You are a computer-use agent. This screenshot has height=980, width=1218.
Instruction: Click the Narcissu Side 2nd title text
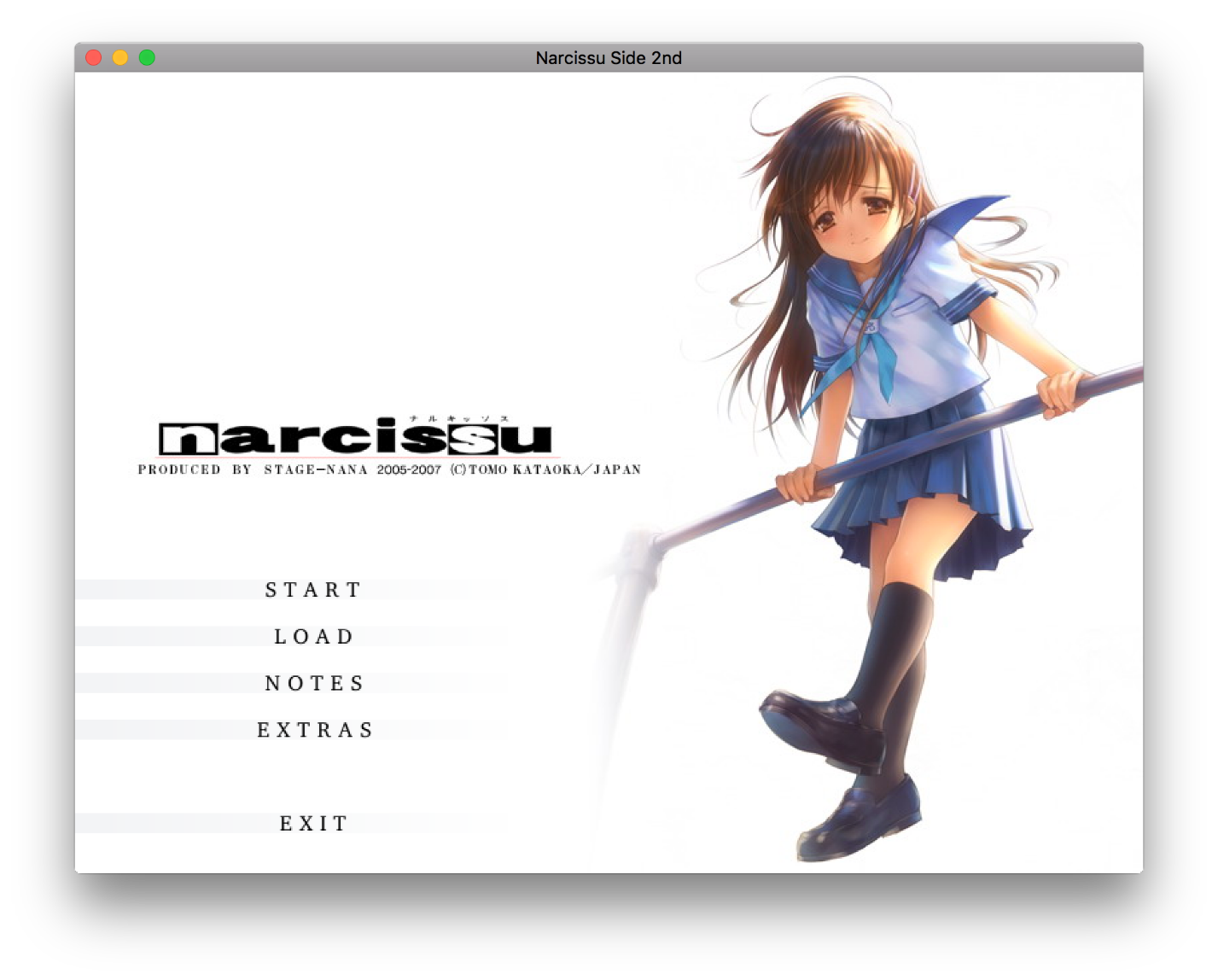608,58
